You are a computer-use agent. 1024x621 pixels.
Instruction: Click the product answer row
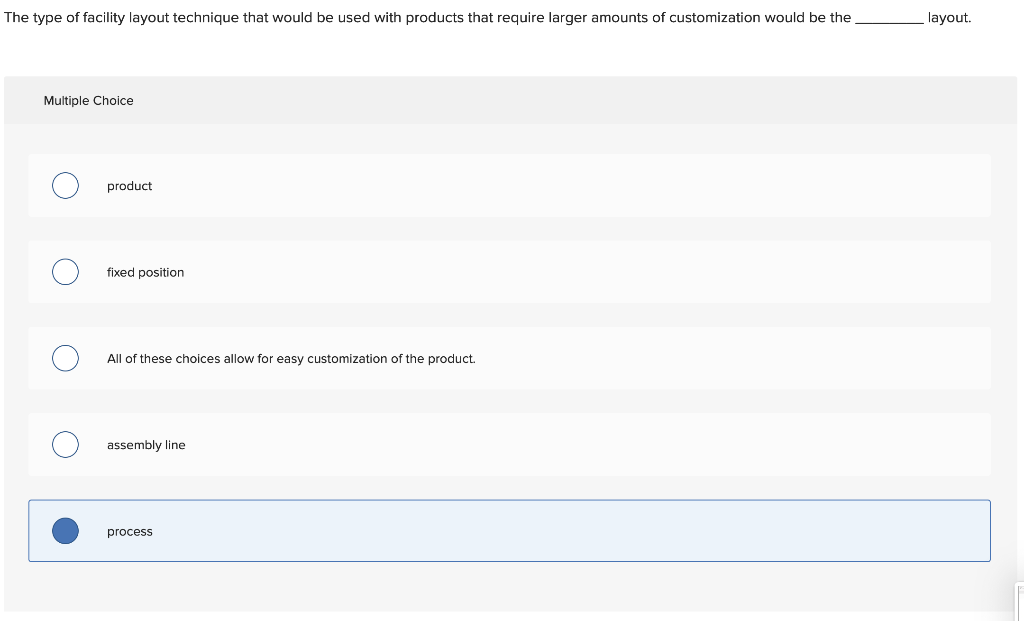tap(510, 185)
